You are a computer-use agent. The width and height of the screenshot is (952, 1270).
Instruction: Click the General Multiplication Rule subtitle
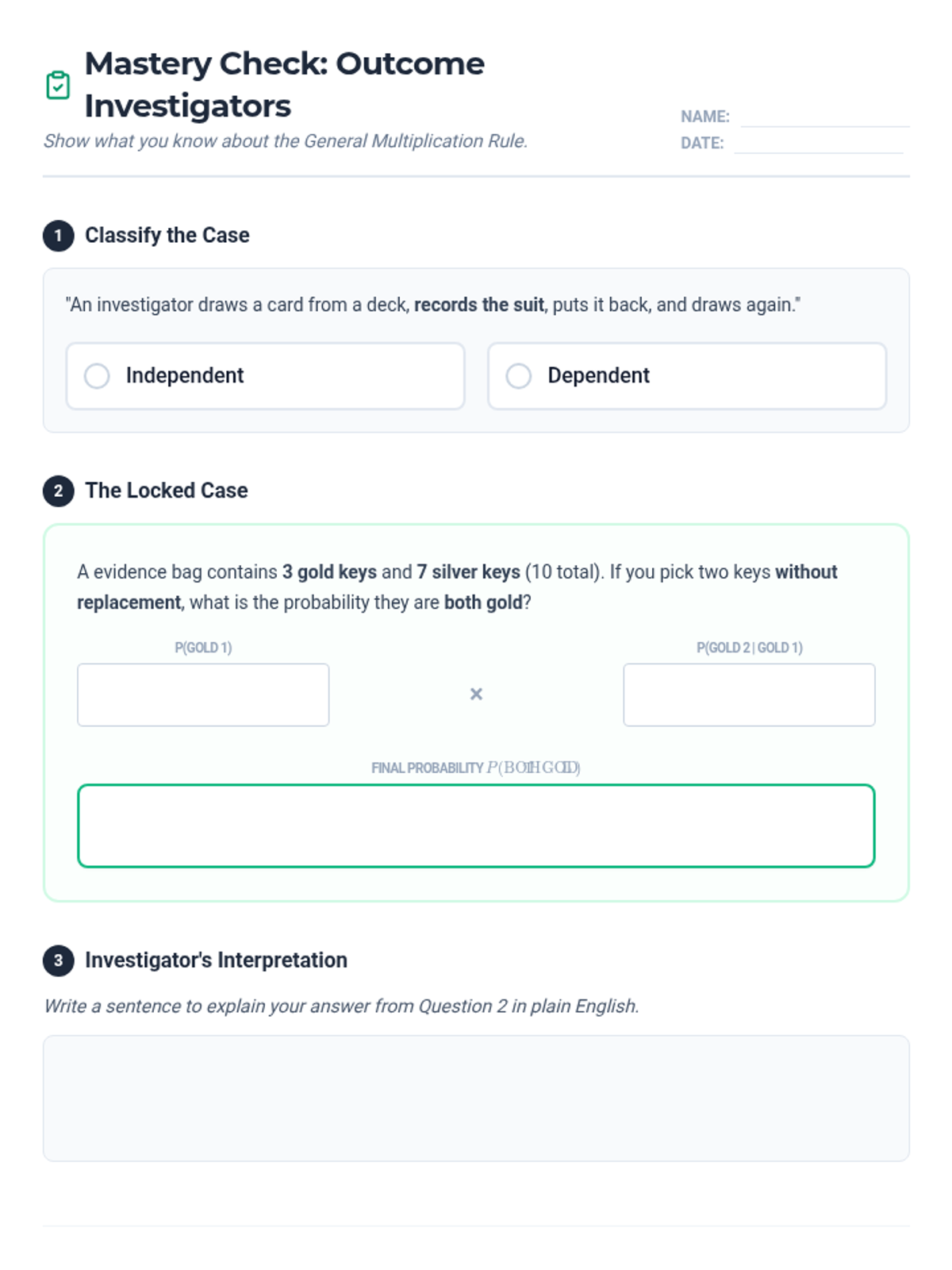click(x=286, y=141)
